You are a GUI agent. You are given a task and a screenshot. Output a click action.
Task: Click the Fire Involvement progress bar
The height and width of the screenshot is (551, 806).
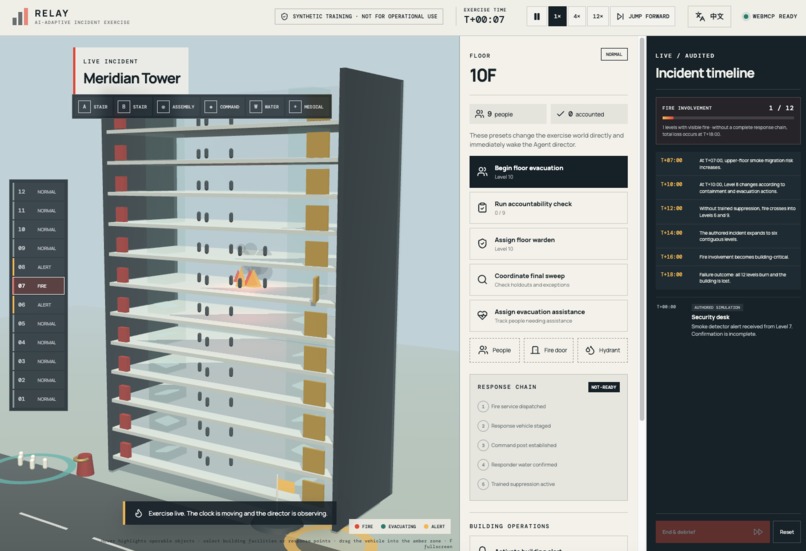tap(727, 118)
